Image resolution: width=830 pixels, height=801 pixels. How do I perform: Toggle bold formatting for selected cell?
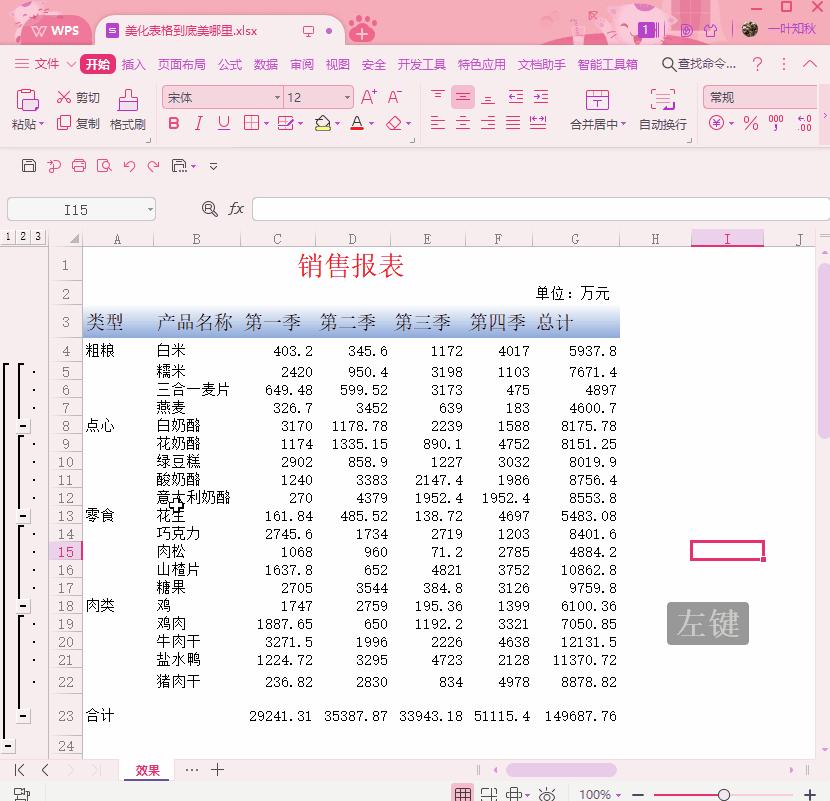[x=172, y=123]
